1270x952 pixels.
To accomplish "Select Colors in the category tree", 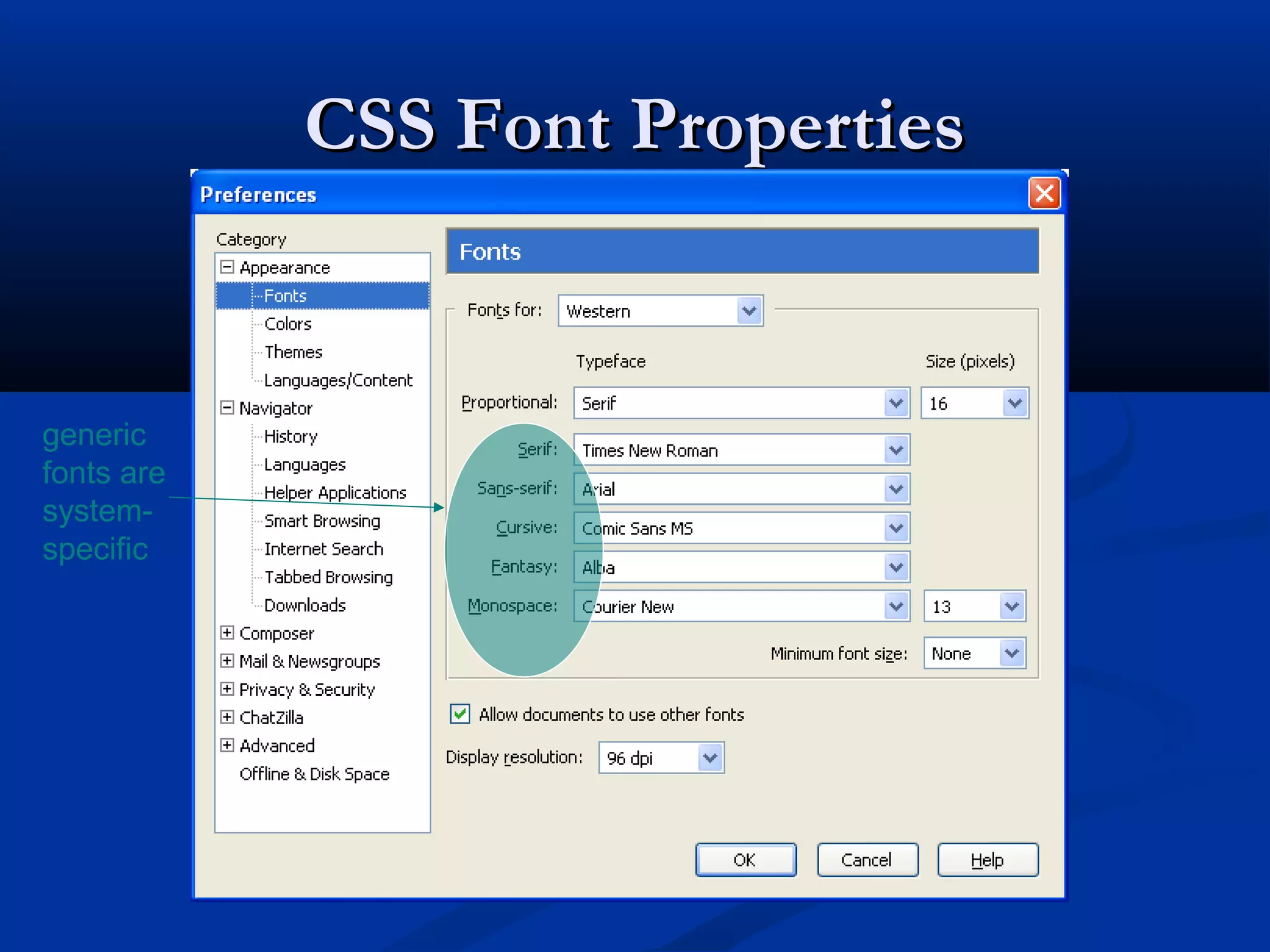I will point(288,324).
